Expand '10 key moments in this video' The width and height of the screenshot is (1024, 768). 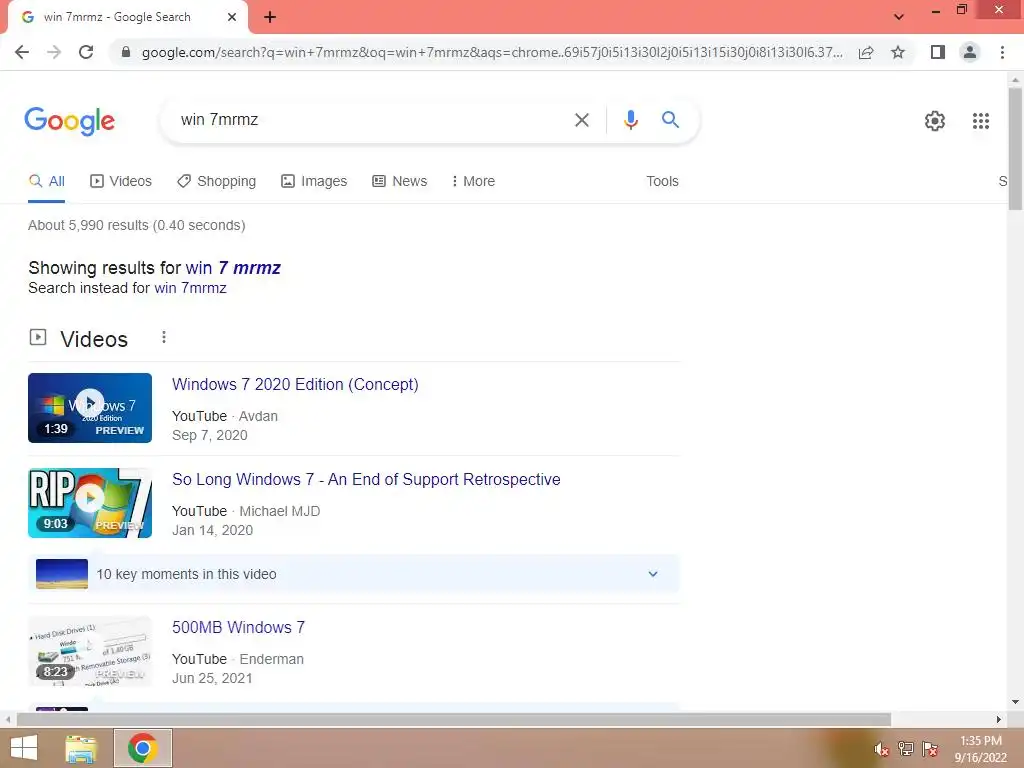pyautogui.click(x=353, y=574)
